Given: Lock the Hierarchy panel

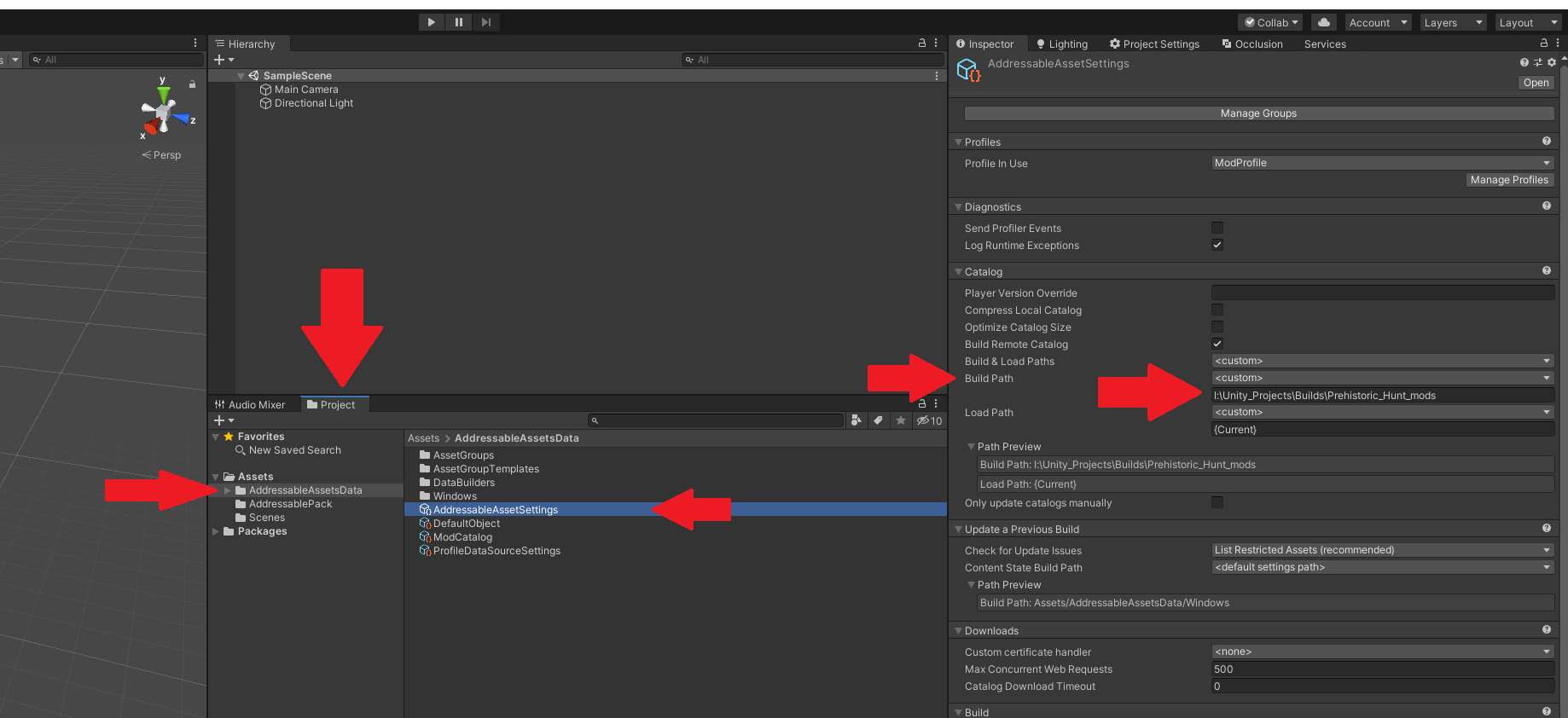Looking at the screenshot, I should (922, 43).
